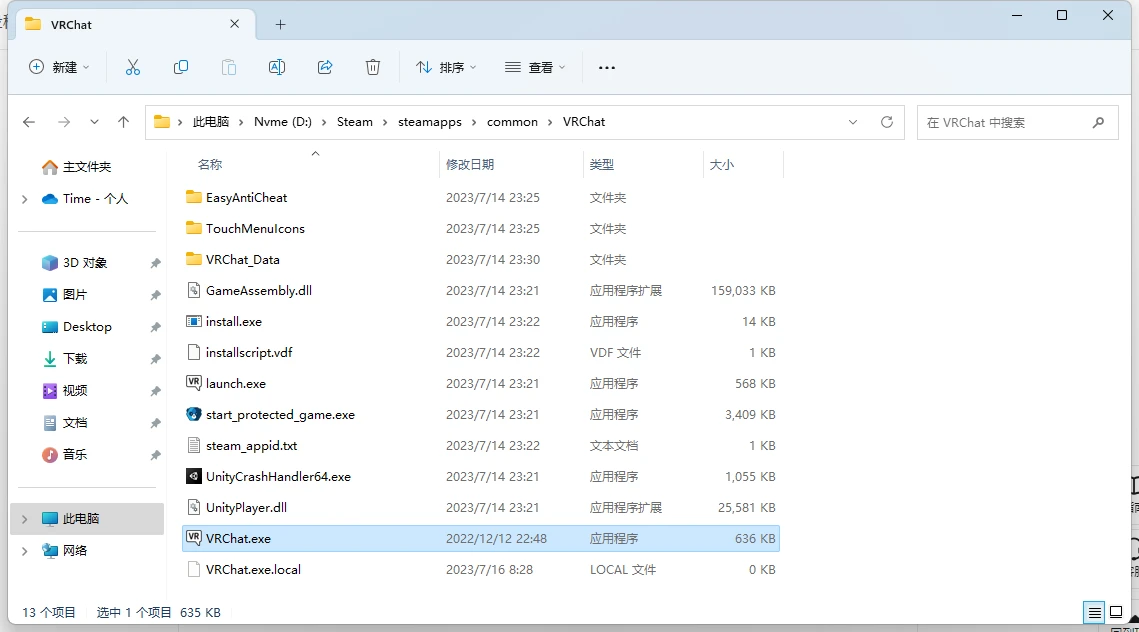Click the launch.exe VR icon

coord(193,383)
